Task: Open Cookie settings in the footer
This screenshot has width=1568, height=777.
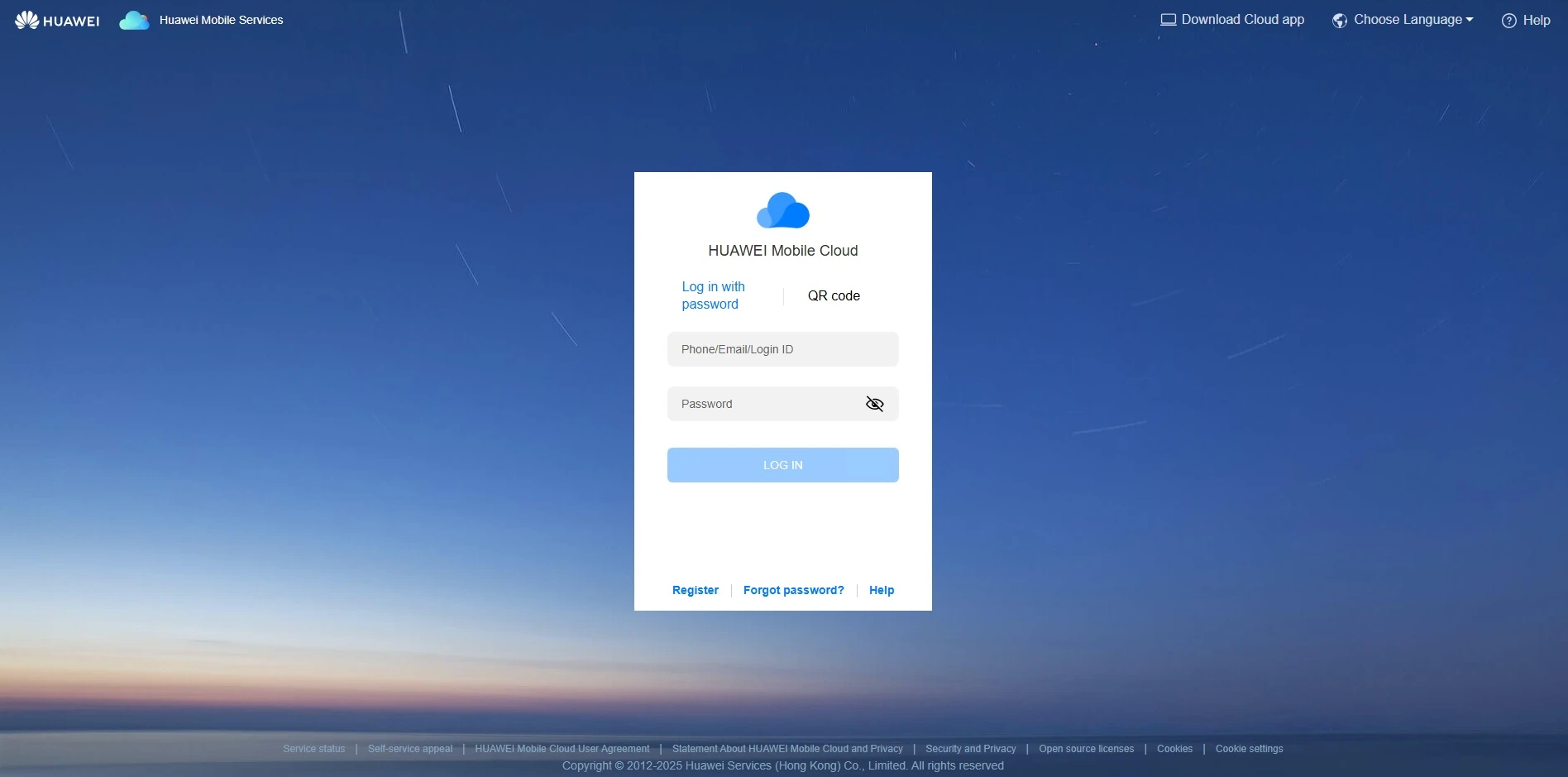Action: point(1249,748)
